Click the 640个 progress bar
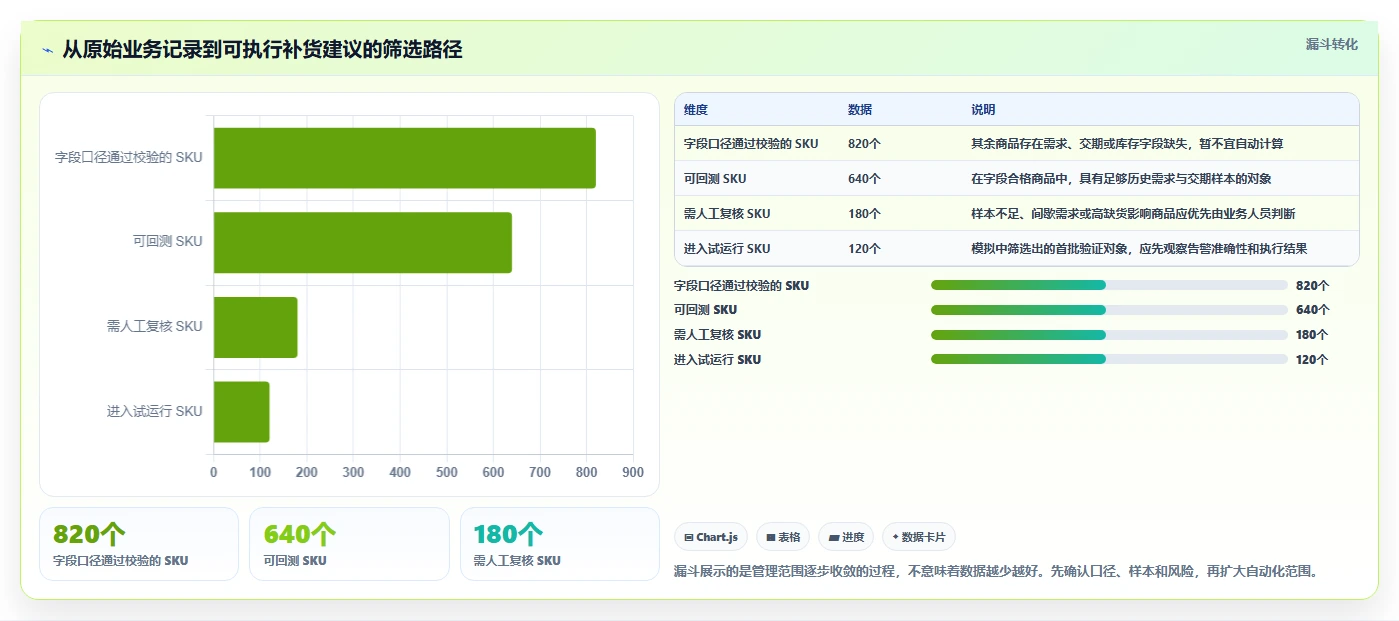This screenshot has width=1399, height=621. click(1109, 310)
